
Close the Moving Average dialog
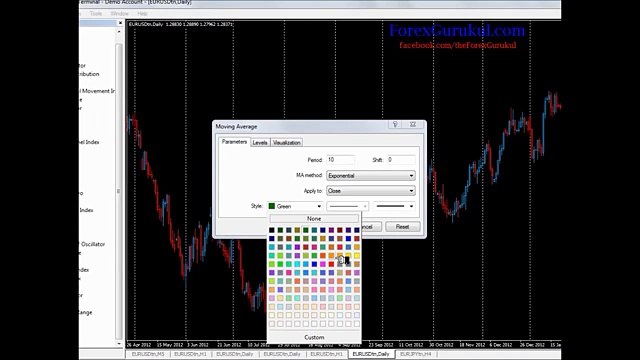[413, 124]
